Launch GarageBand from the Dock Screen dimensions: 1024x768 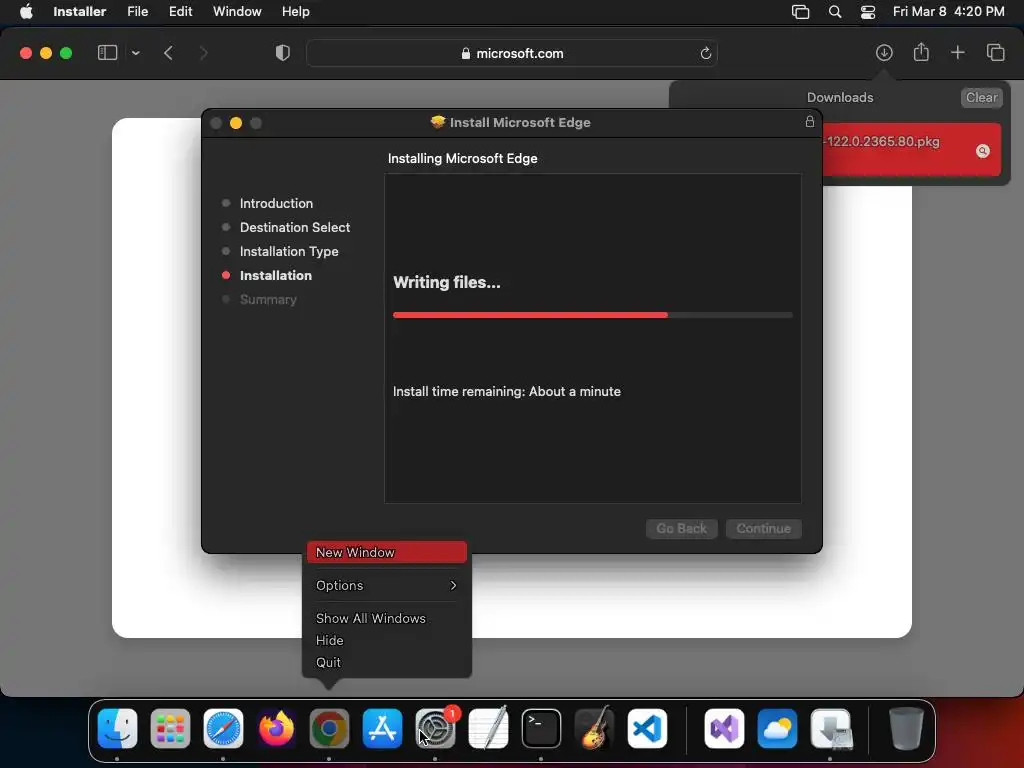click(x=594, y=728)
